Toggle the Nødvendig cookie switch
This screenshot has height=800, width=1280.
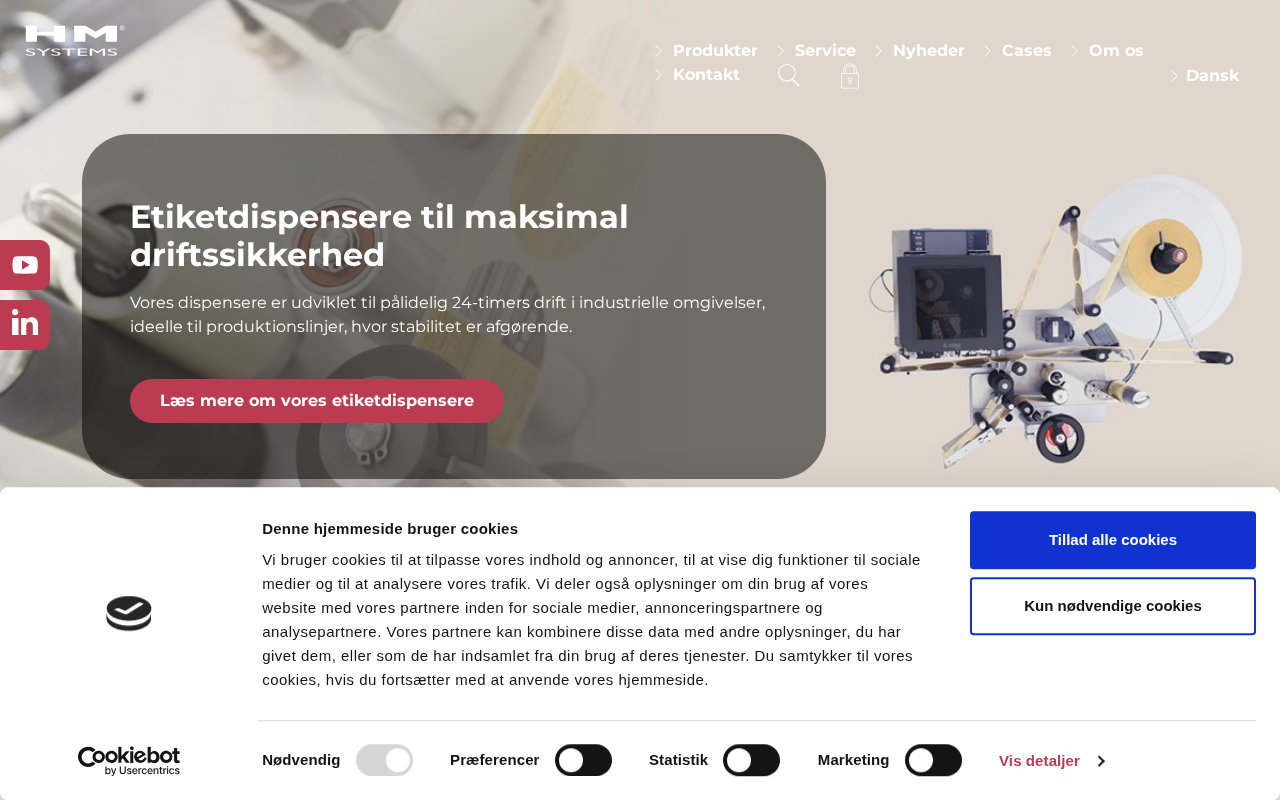point(384,760)
